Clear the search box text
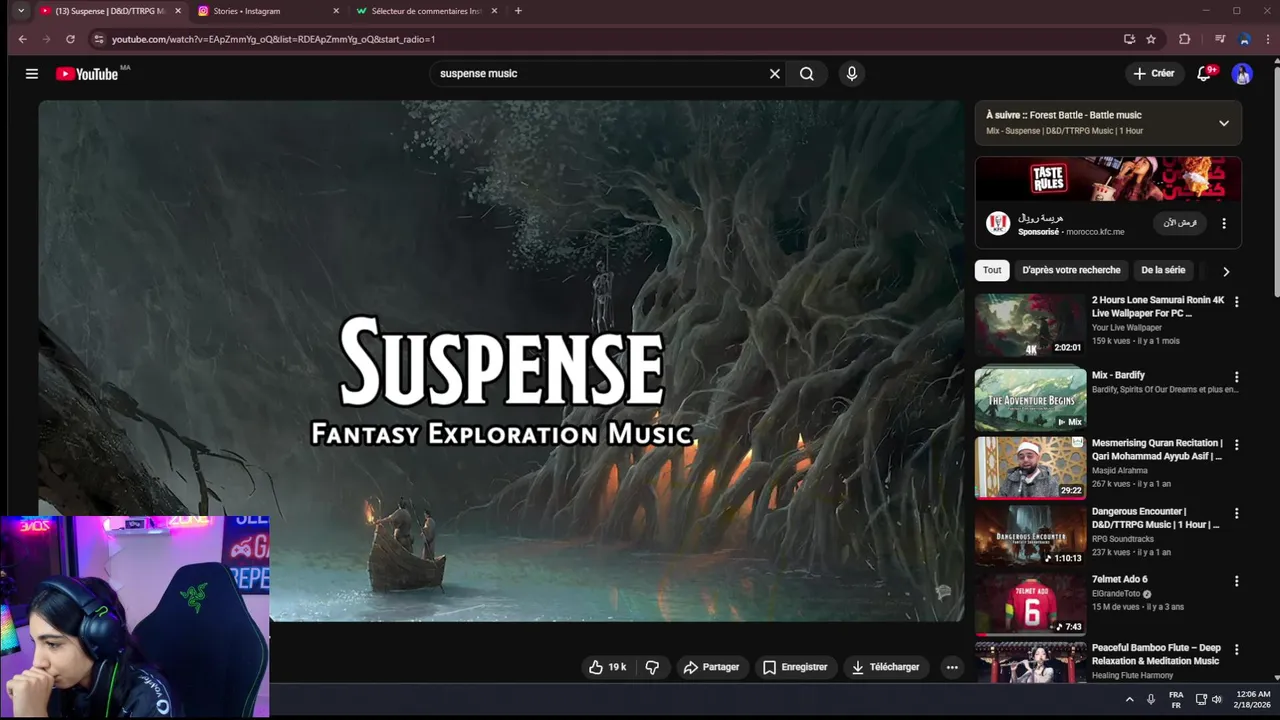The height and width of the screenshot is (720, 1280). coord(774,73)
